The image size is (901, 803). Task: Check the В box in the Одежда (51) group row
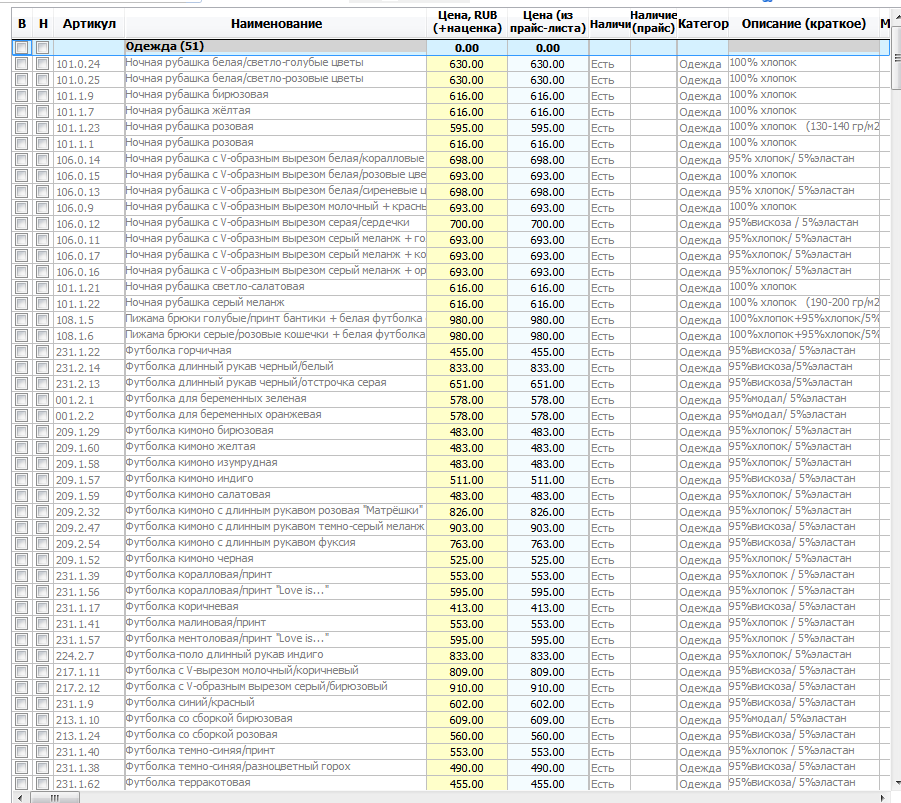(22, 48)
